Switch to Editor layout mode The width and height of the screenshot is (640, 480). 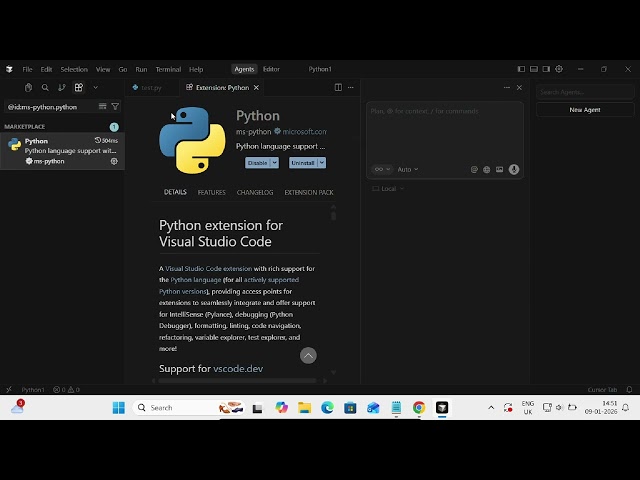[x=271, y=69]
